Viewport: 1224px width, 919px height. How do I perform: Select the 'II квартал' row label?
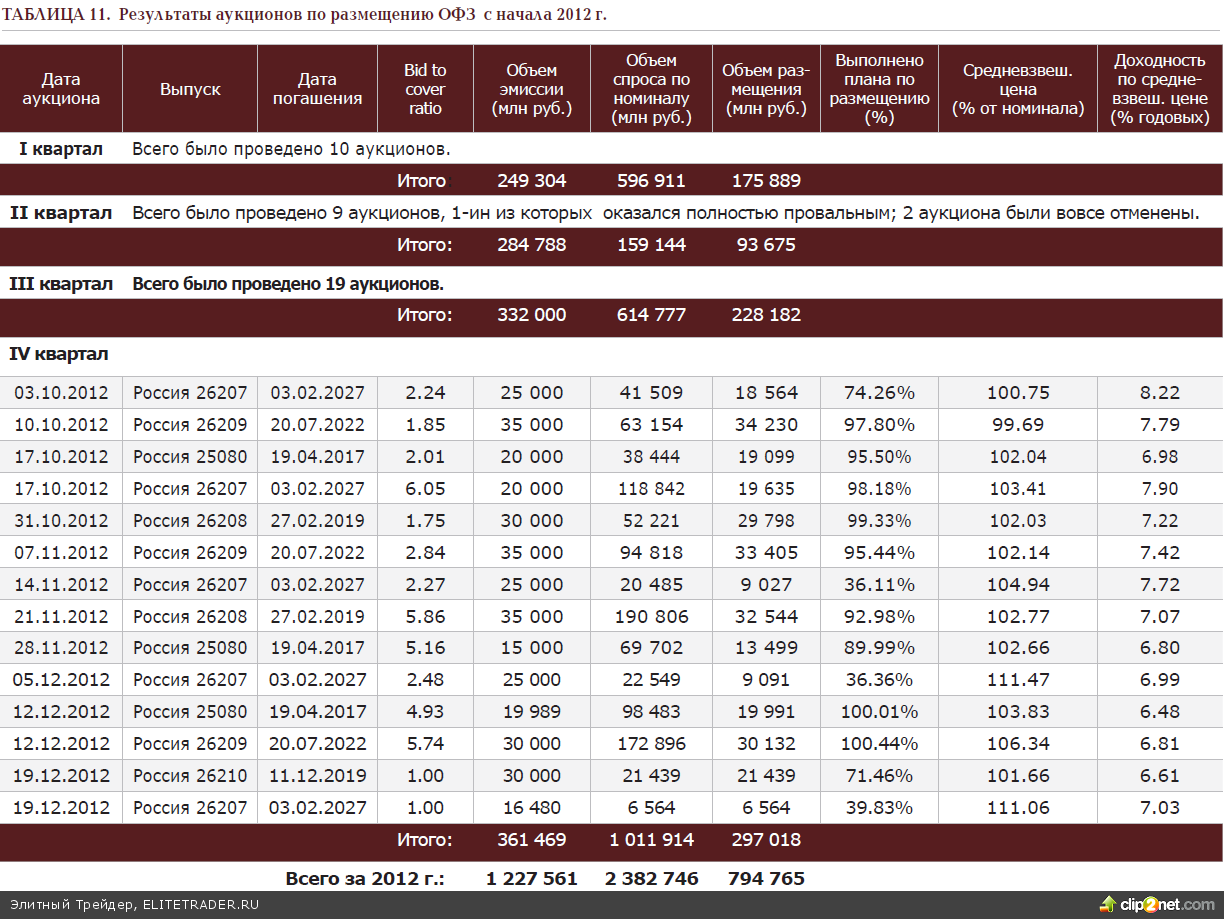[61, 213]
